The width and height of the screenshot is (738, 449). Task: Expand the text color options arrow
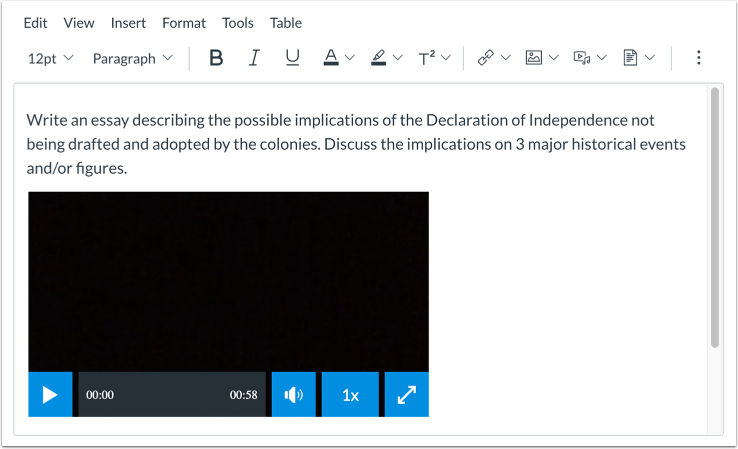(x=350, y=58)
